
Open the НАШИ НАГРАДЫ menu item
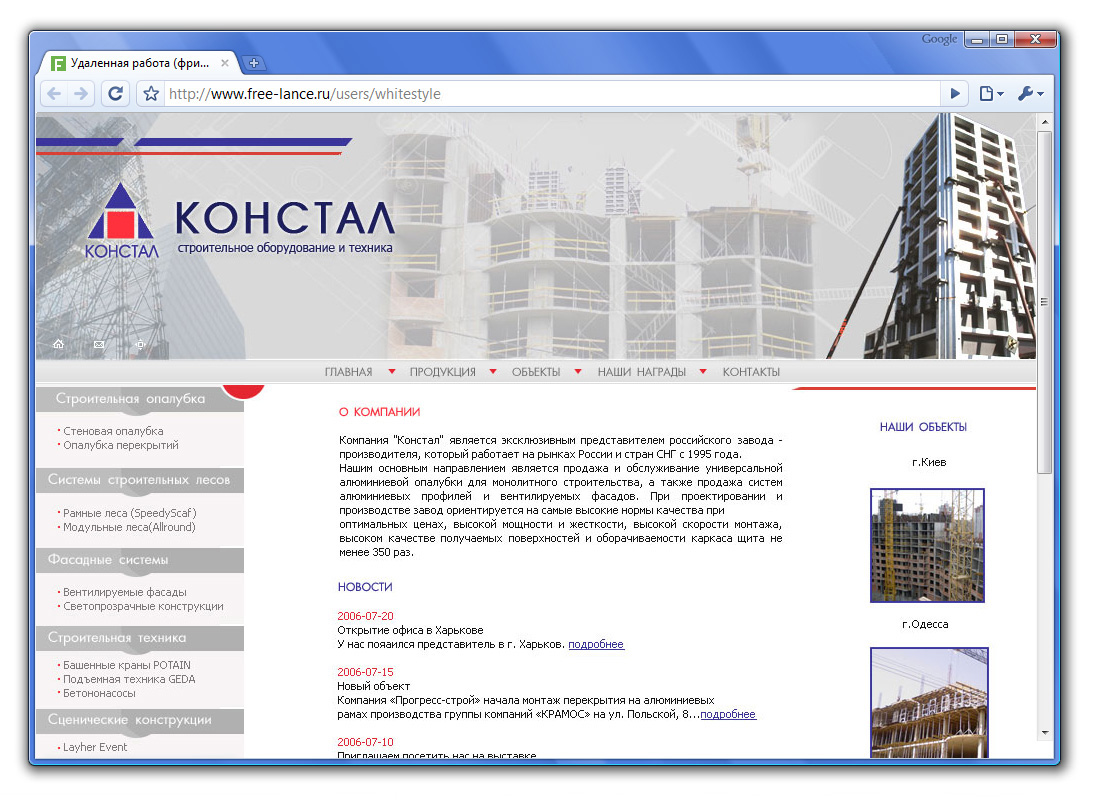point(641,372)
